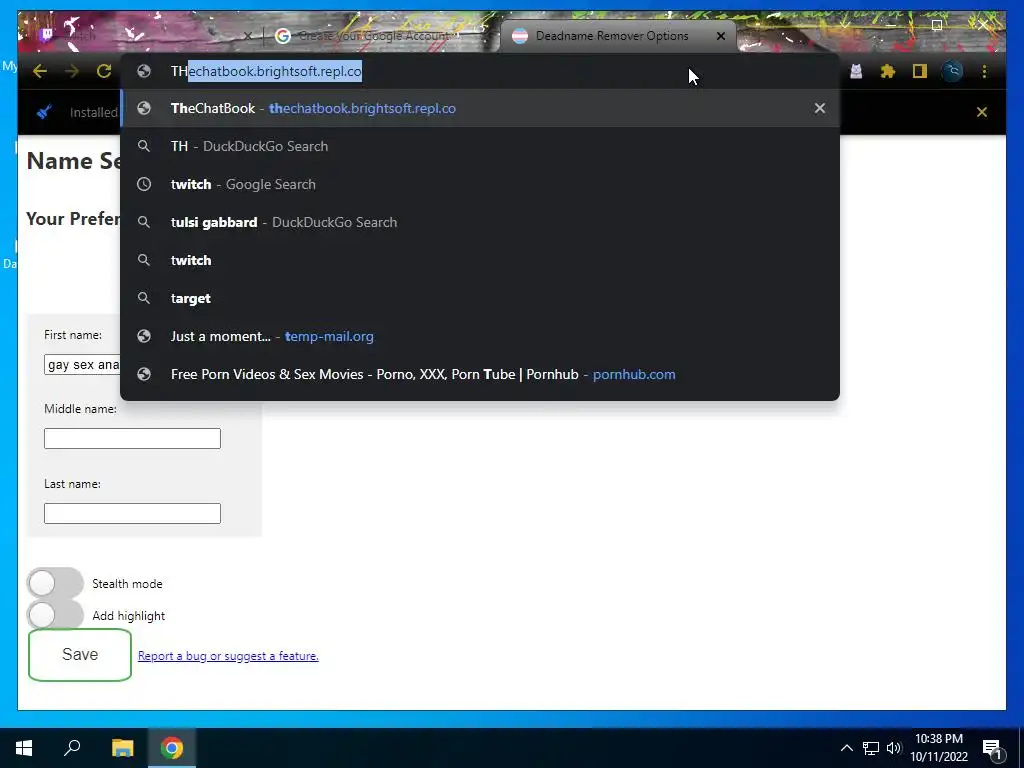
Task: Open Windows taskbar search
Action: 72,748
